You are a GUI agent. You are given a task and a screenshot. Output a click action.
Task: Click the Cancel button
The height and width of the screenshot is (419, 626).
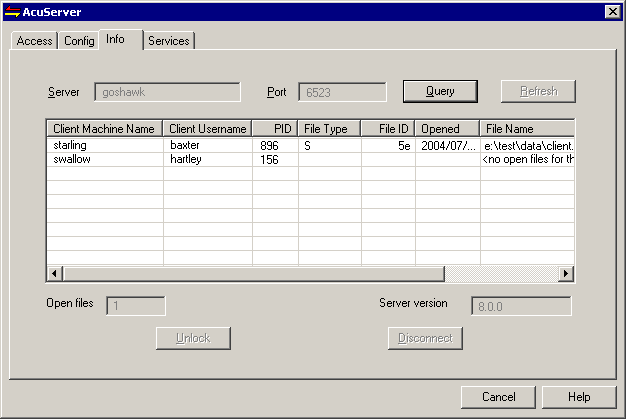[x=499, y=397]
